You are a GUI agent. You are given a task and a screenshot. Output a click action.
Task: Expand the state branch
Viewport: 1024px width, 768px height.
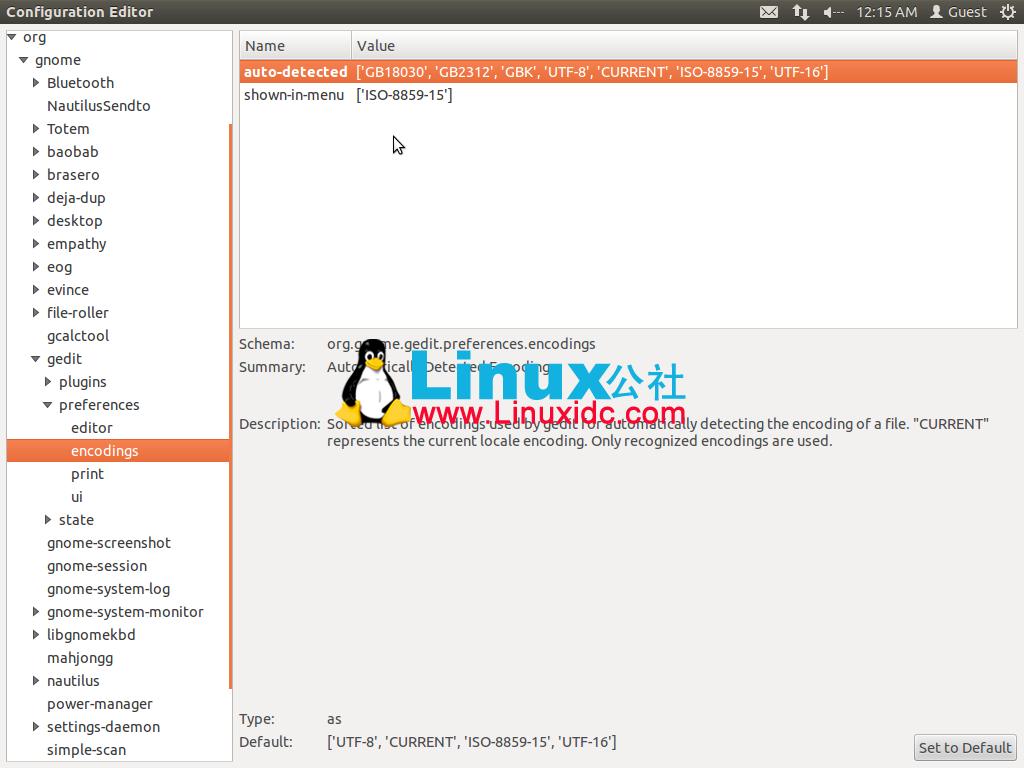tap(48, 519)
